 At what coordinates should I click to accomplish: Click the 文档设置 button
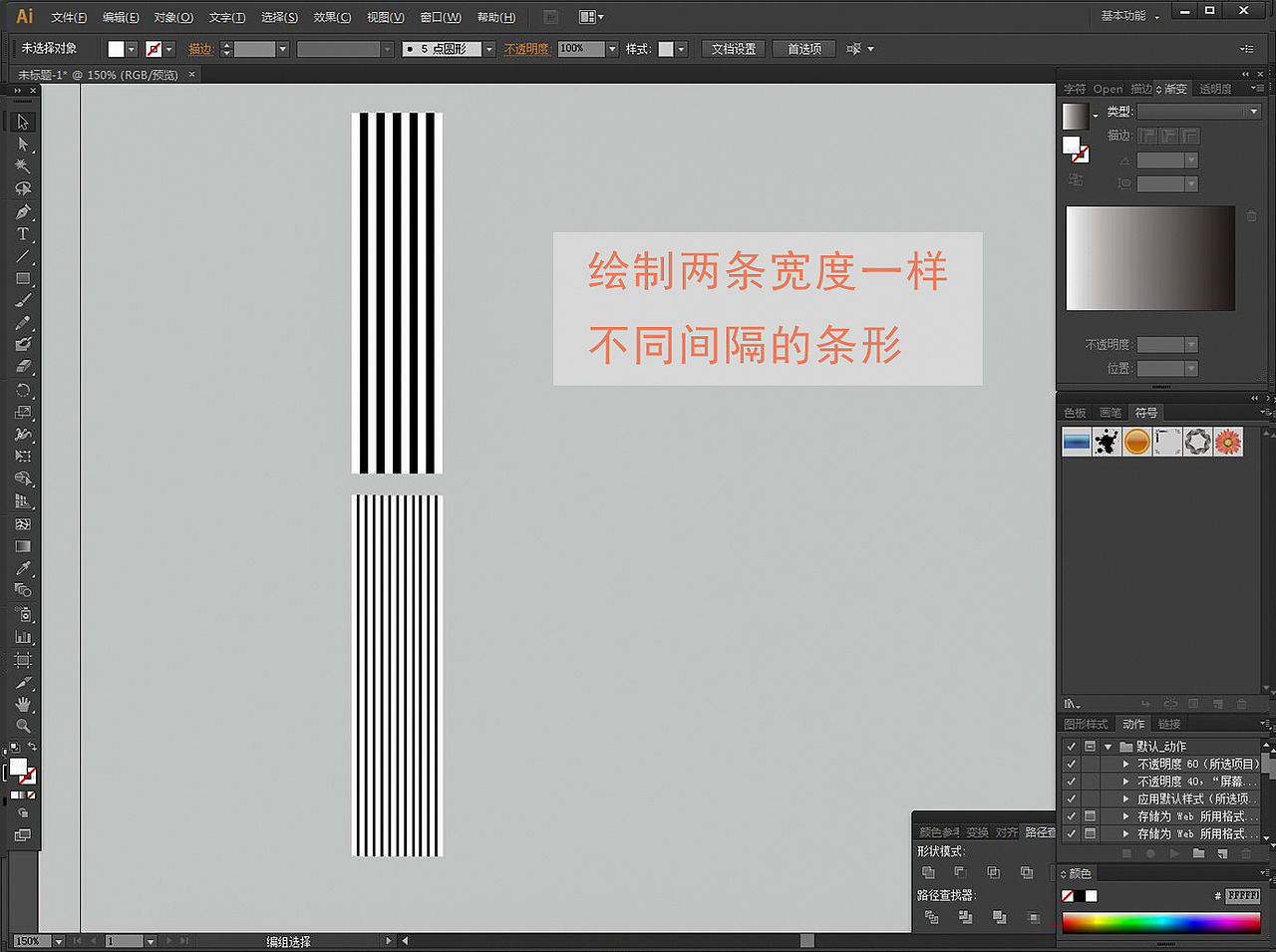coord(733,48)
